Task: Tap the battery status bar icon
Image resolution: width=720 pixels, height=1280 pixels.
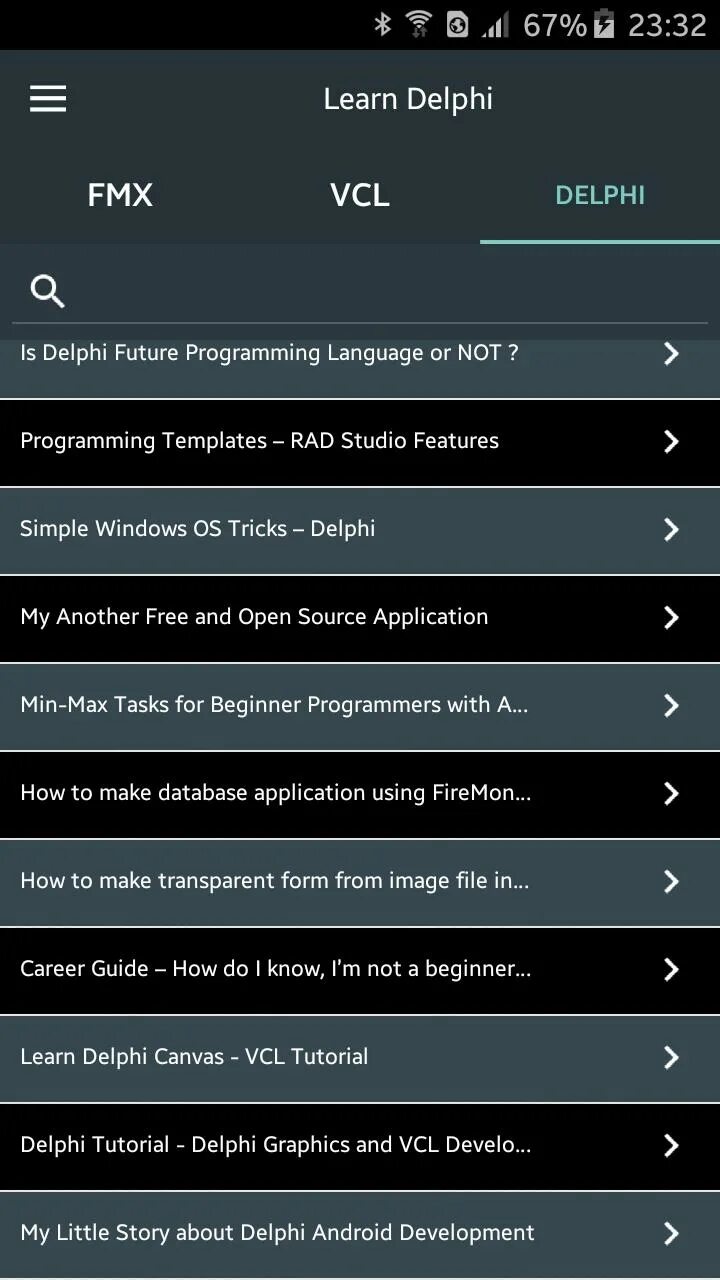Action: (603, 24)
